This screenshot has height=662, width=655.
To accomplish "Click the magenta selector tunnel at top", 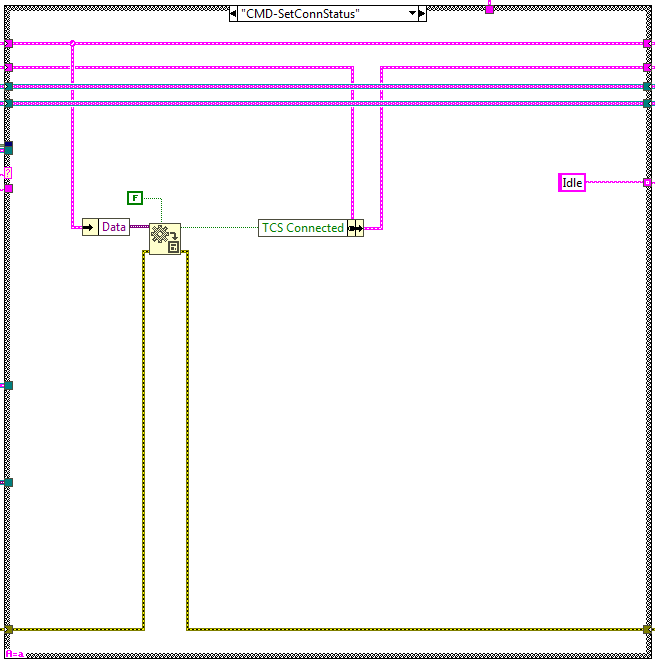I will [x=489, y=9].
